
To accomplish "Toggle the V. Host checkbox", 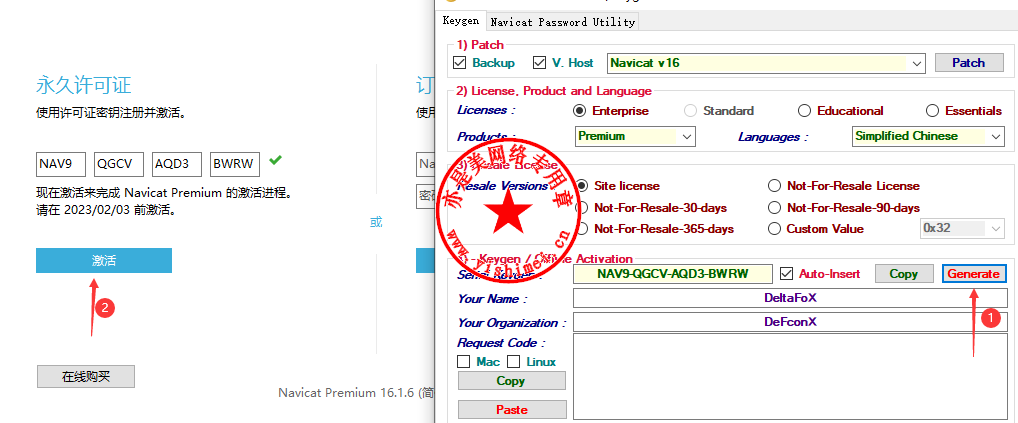I will click(x=540, y=63).
